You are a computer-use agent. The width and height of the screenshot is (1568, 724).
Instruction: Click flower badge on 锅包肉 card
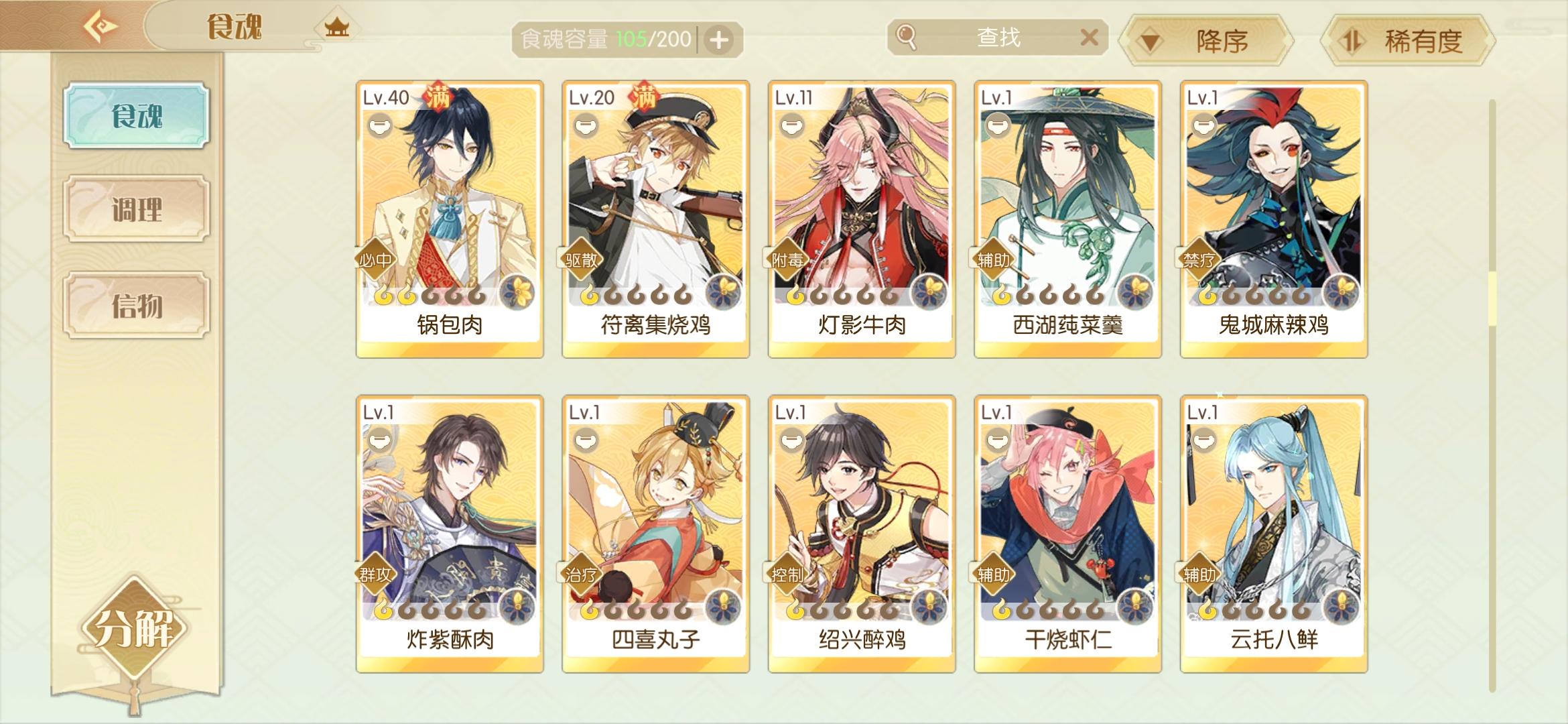click(x=517, y=292)
